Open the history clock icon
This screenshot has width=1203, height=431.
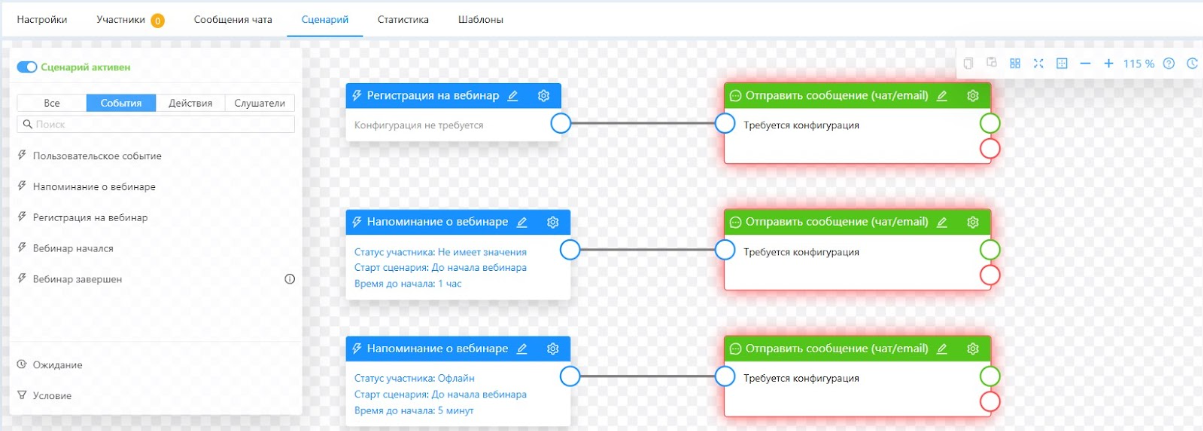pos(1191,63)
